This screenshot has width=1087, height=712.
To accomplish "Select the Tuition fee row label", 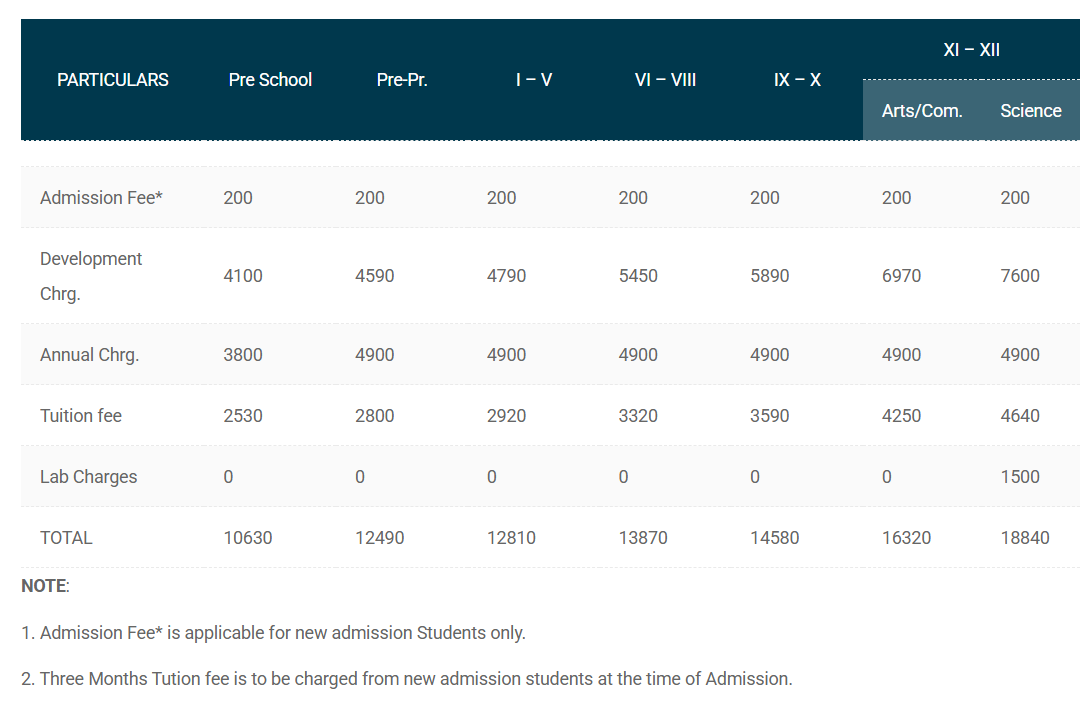I will click(x=80, y=415).
